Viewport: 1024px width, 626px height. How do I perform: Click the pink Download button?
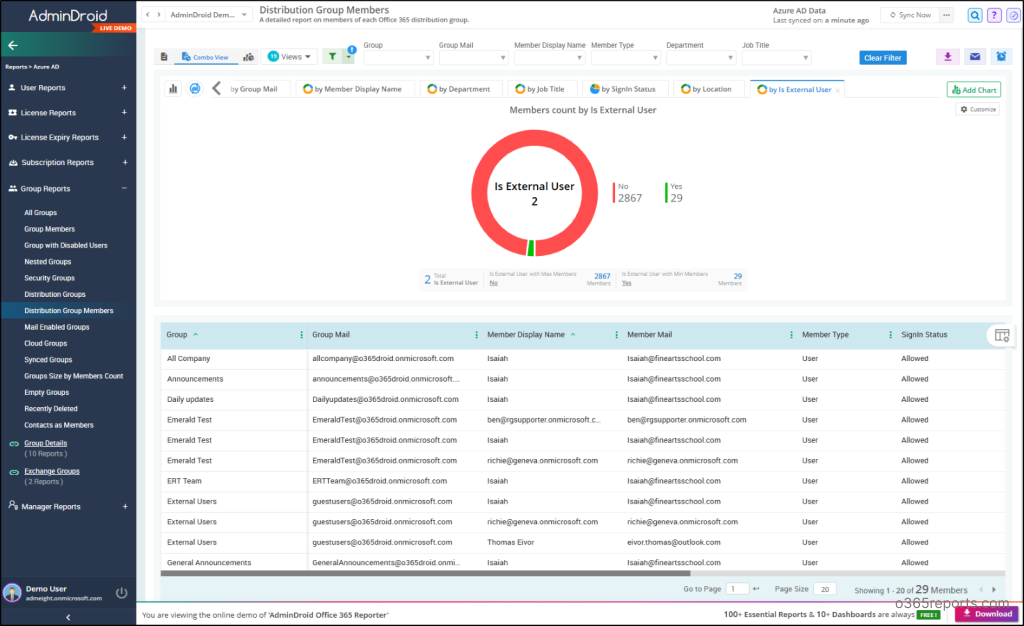987,614
